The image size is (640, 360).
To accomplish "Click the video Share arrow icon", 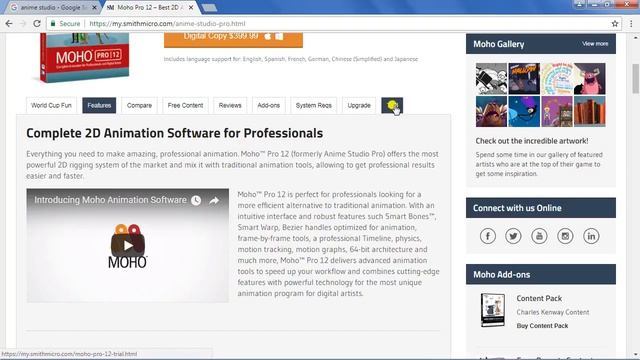I will point(214,200).
